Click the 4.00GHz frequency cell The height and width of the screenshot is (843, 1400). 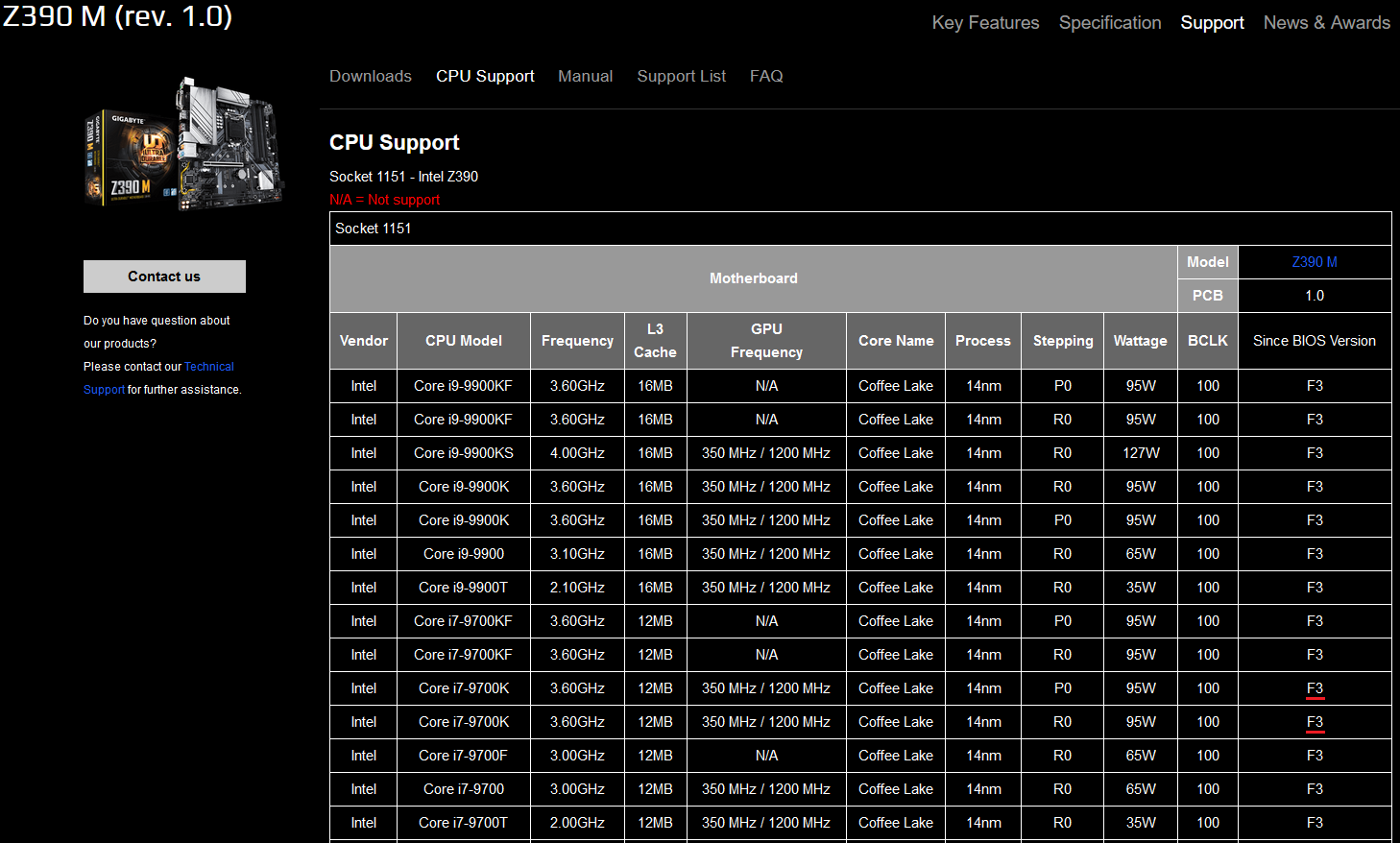tap(577, 453)
